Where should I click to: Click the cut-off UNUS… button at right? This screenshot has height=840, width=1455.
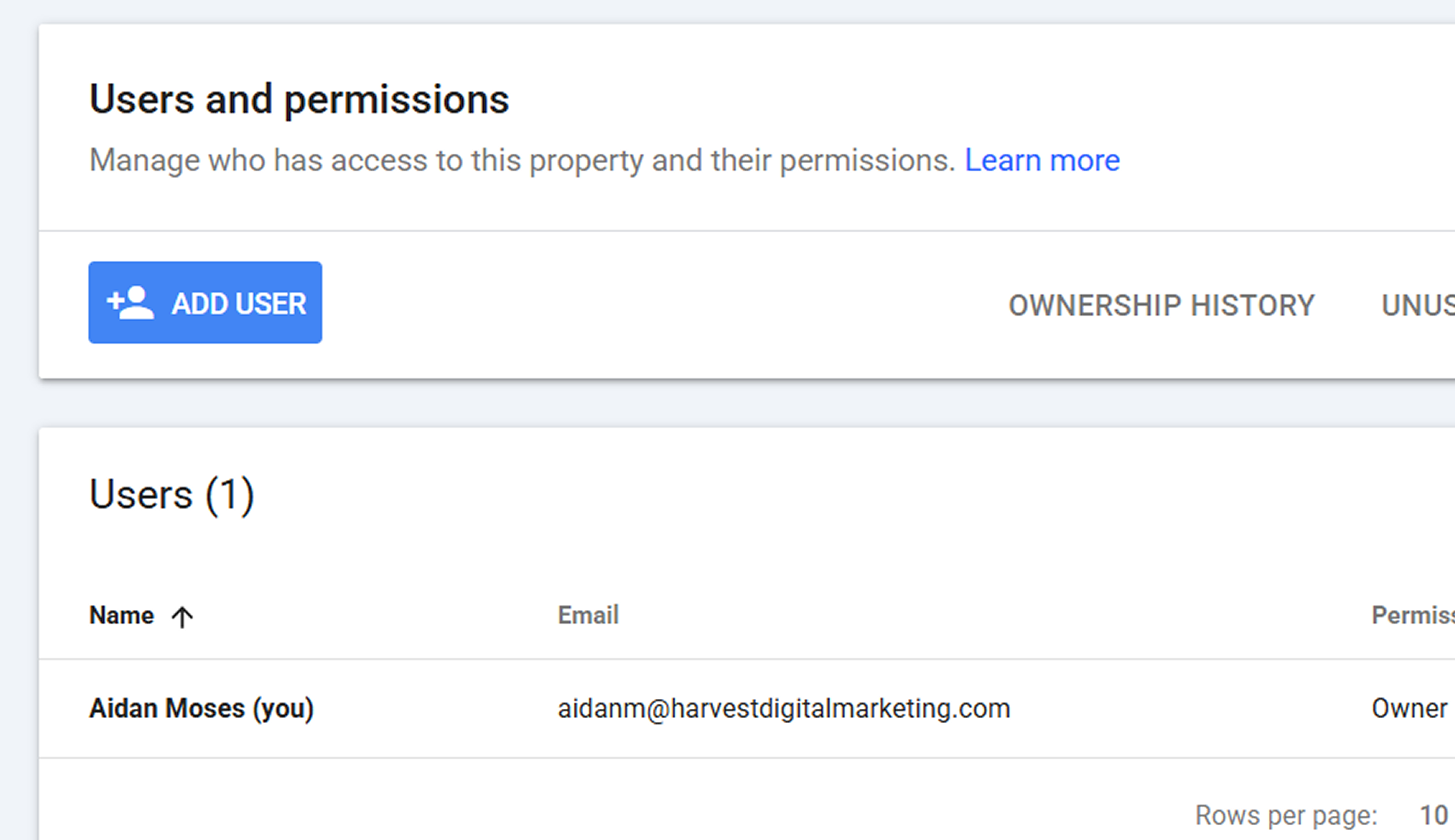pyautogui.click(x=1418, y=305)
